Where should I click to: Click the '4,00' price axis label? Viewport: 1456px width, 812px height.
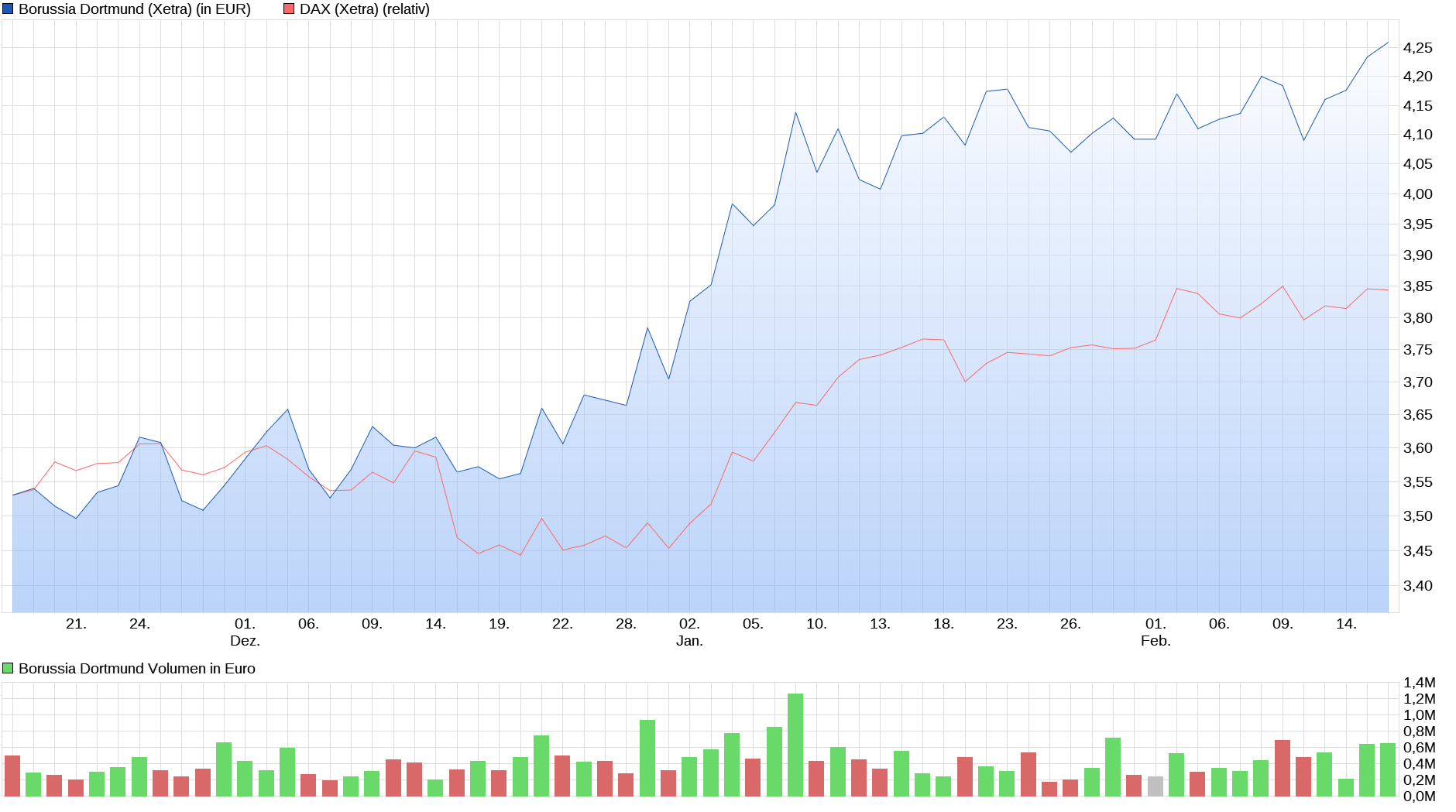[x=1418, y=194]
